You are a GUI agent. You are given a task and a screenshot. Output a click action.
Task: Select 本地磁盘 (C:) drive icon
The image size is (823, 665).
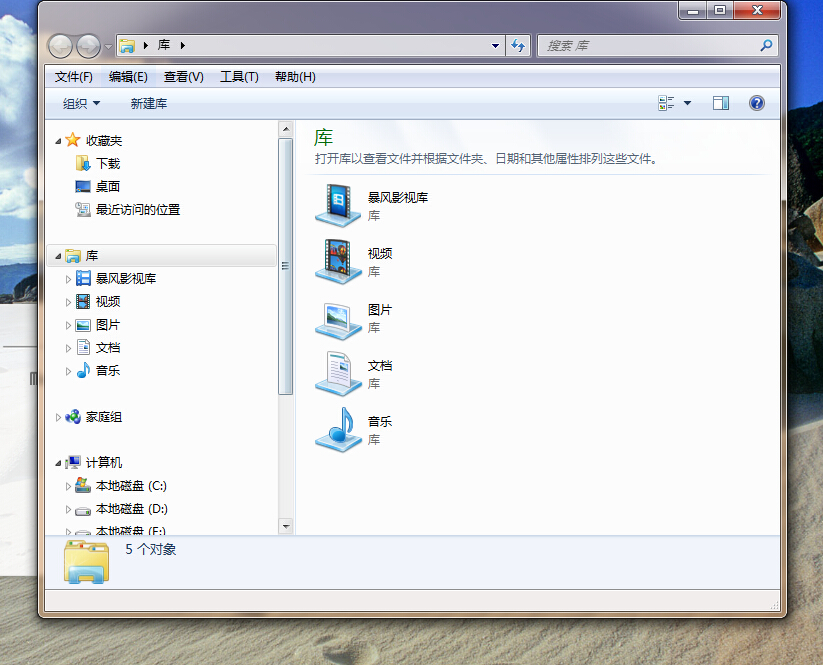click(82, 485)
